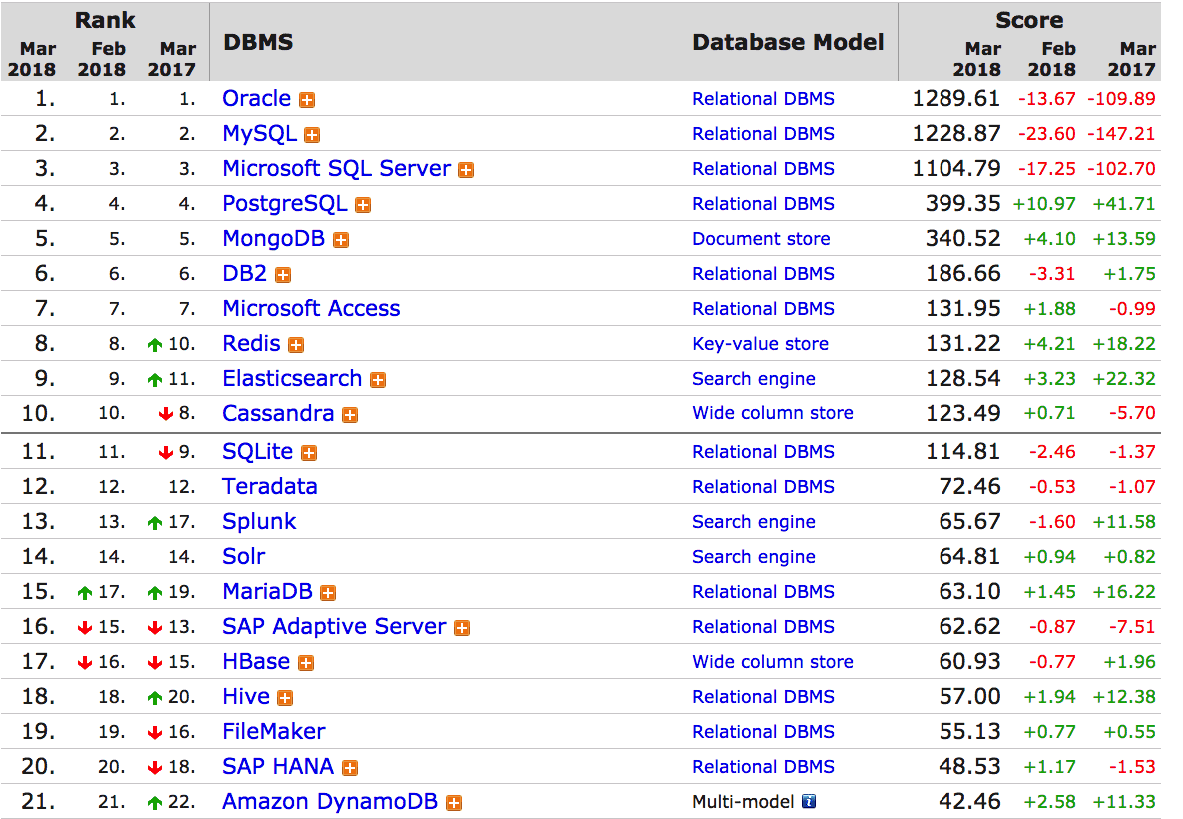
Task: Follow the FileMaker link
Action: pos(273,732)
